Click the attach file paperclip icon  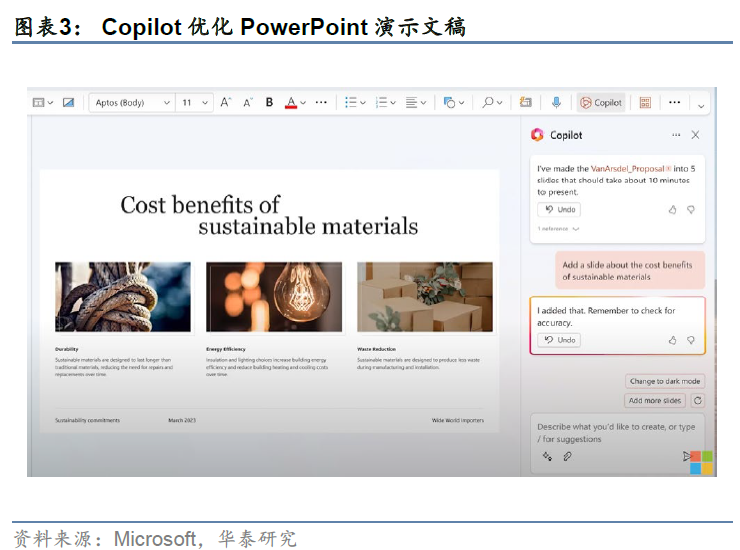[x=567, y=456]
